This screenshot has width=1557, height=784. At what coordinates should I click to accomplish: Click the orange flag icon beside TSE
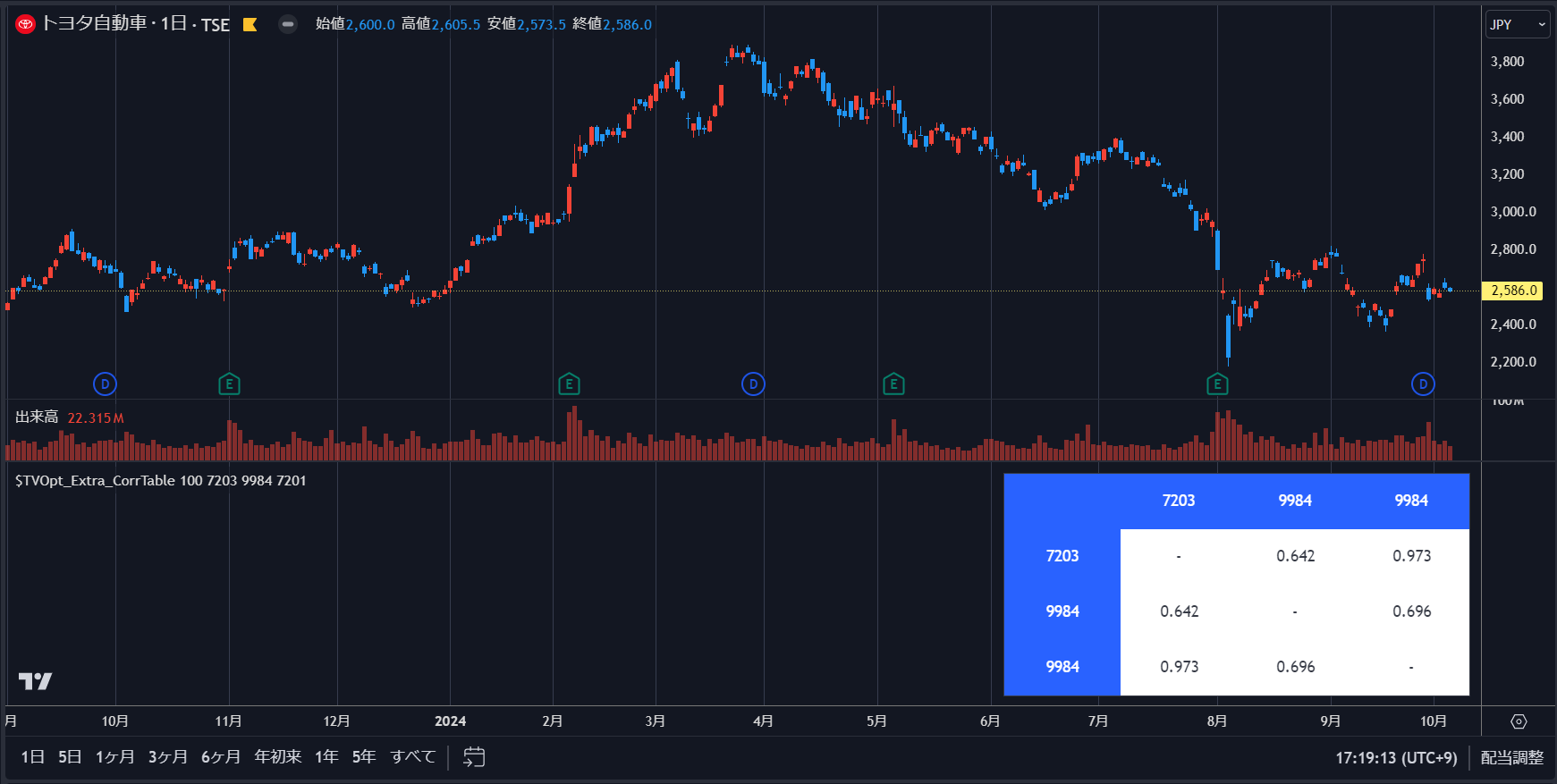coord(250,24)
